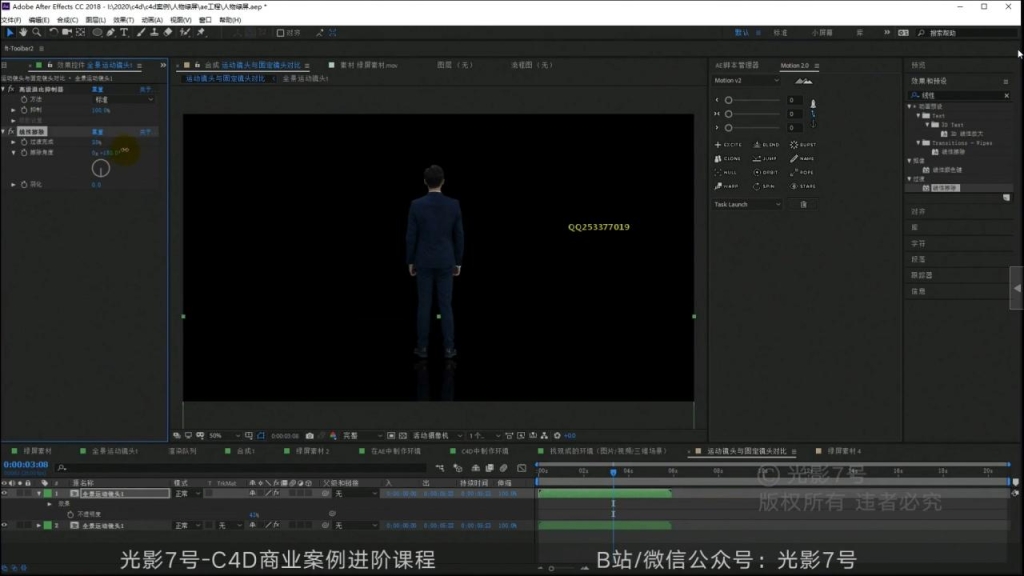The image size is (1024, 576).
Task: Toggle the lock on the 全景运动镜头1 layer
Action: click(28, 493)
